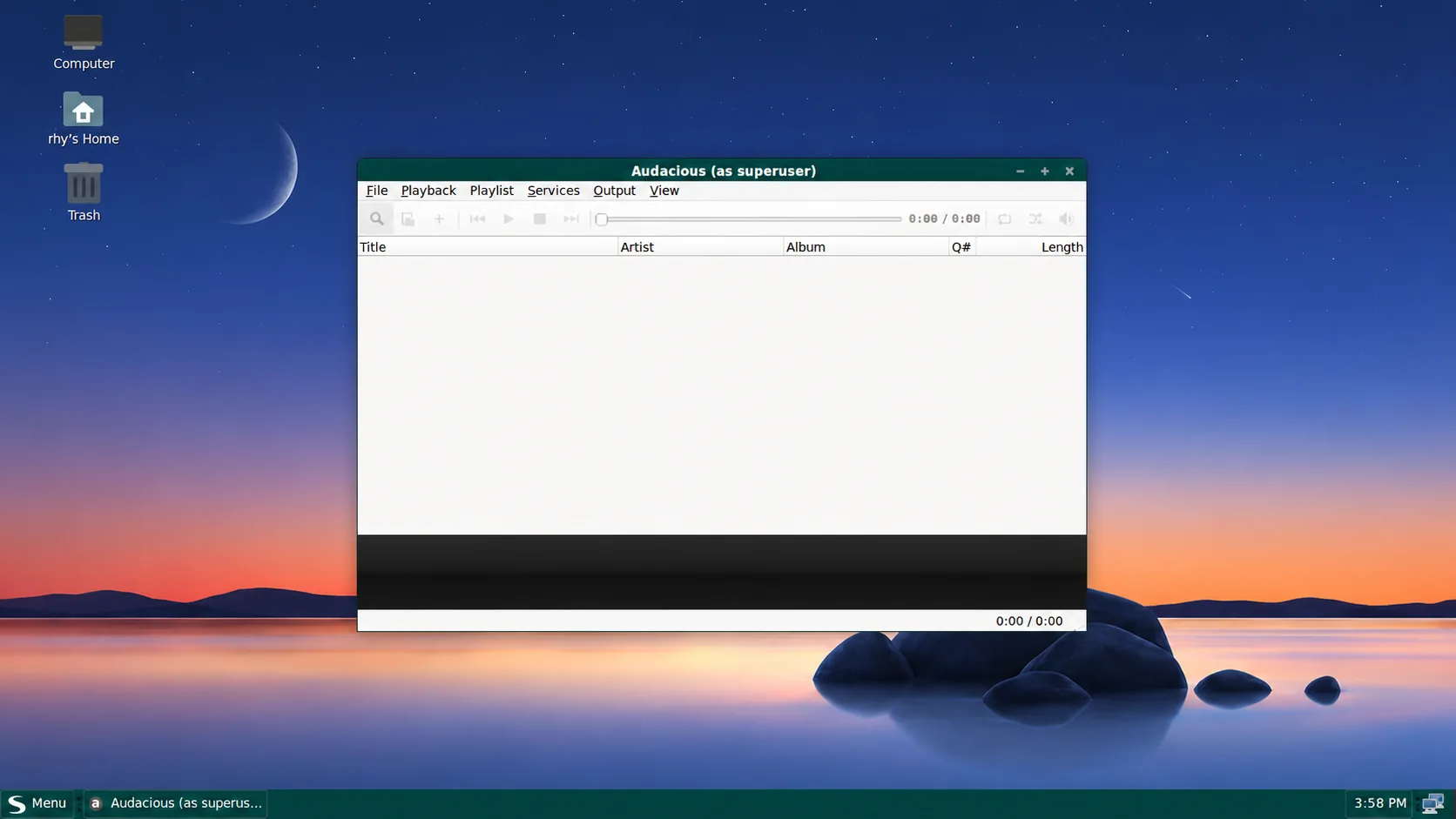Toggle repeat mode

[x=1004, y=219]
